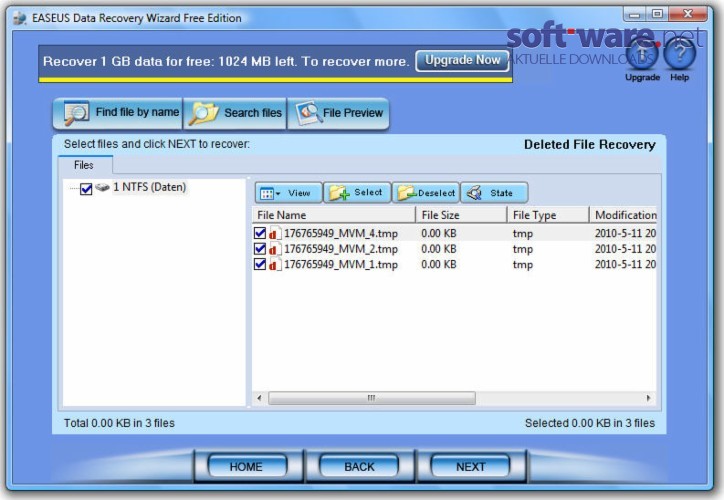Image resolution: width=724 pixels, height=500 pixels.
Task: Sort by File Type column header
Action: [x=548, y=215]
